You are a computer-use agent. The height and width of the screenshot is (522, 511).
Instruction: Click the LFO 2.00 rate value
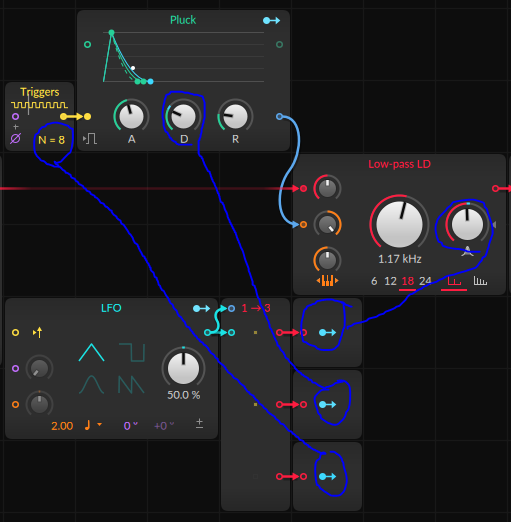click(x=62, y=426)
